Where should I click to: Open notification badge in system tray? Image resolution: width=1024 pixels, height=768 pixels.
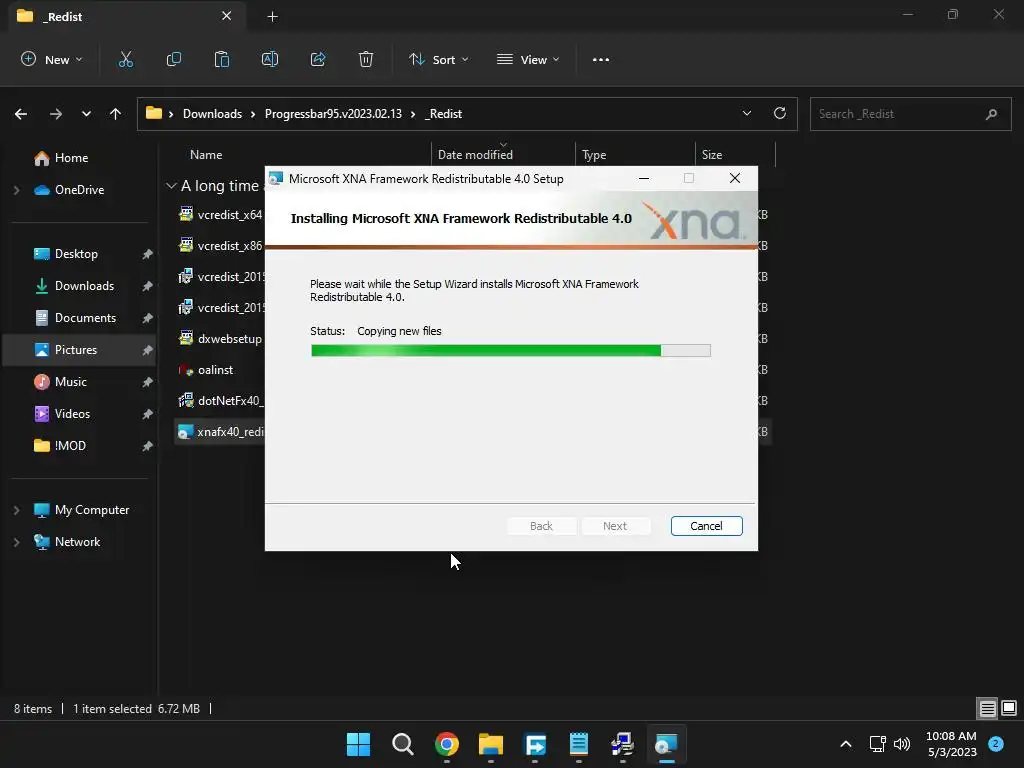click(x=996, y=744)
